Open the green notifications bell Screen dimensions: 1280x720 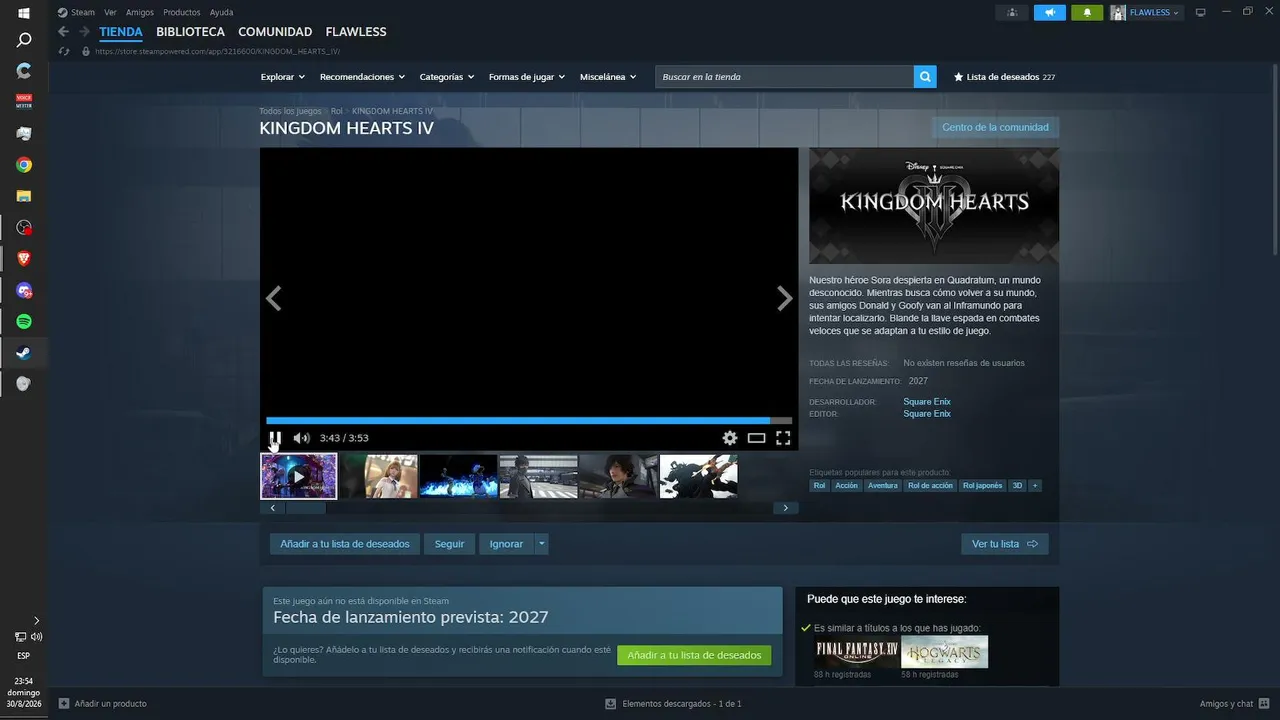coord(1087,12)
